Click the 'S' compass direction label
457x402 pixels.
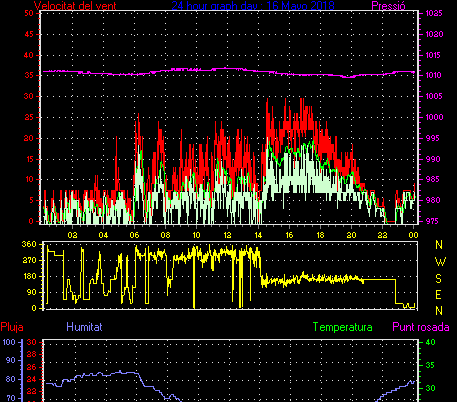[x=439, y=278]
